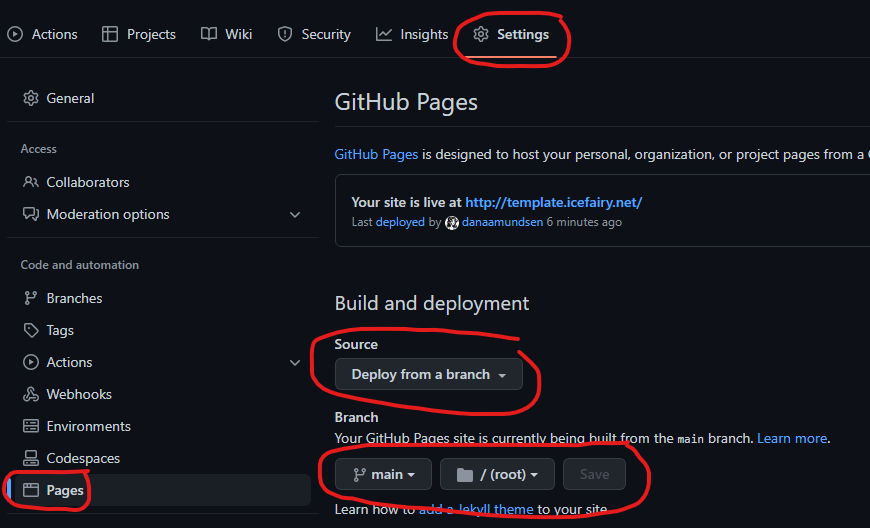Viewport: 870px width, 528px height.
Task: Open the main branch selector dropdown
Action: click(x=383, y=474)
